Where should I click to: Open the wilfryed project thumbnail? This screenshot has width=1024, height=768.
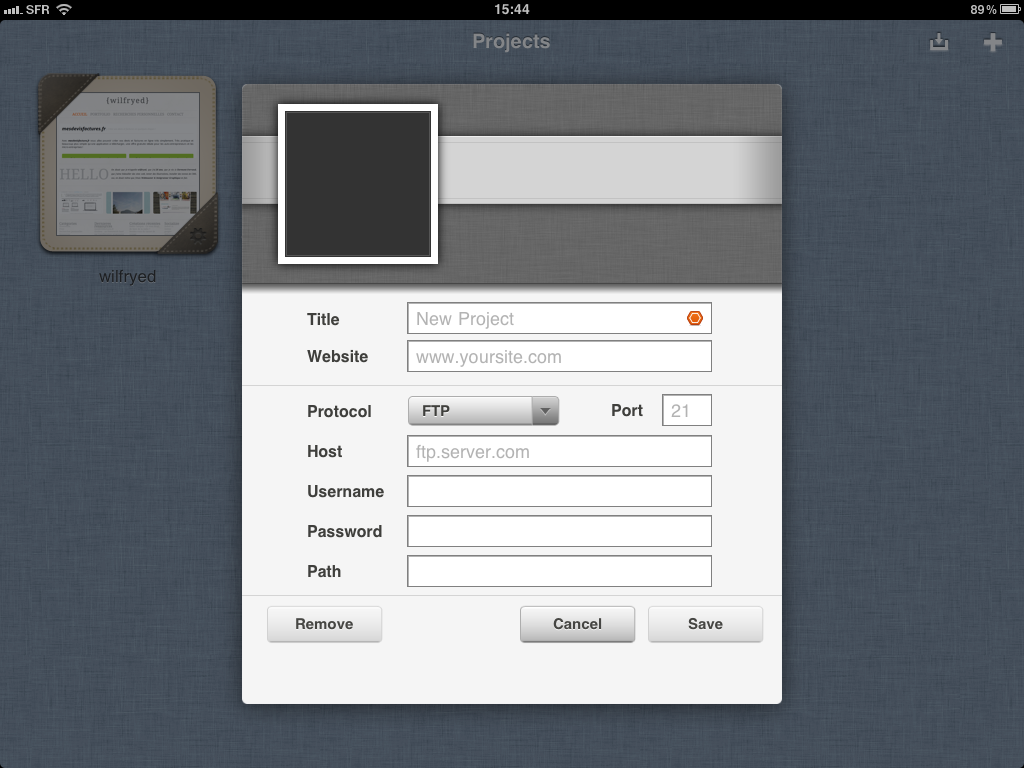point(127,163)
